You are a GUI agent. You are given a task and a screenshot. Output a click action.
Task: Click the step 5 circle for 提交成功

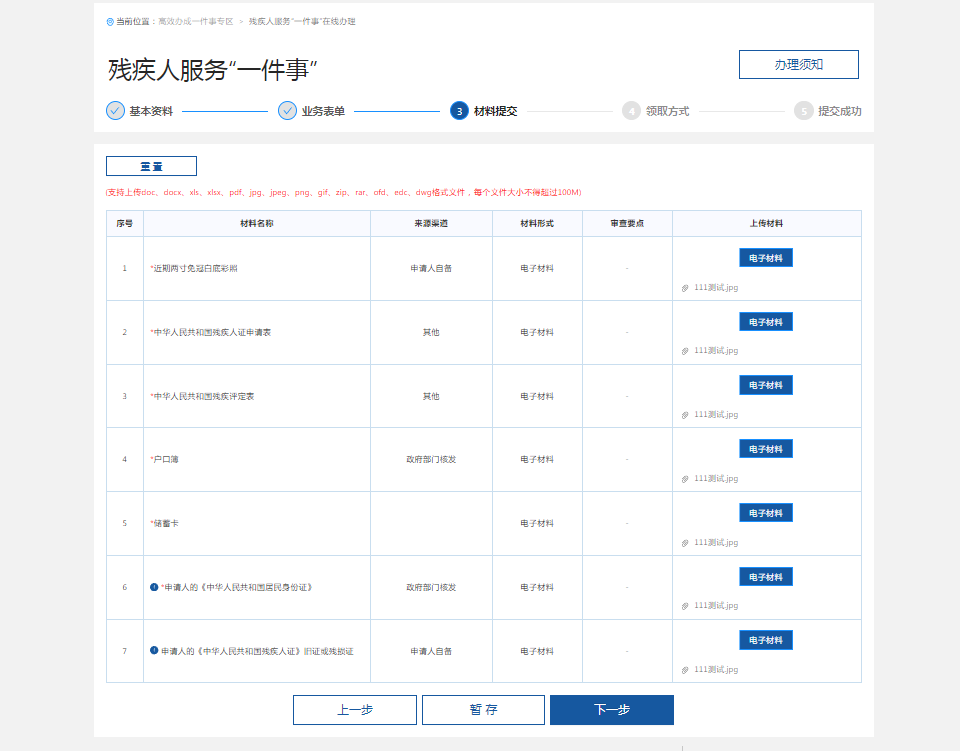click(x=804, y=111)
